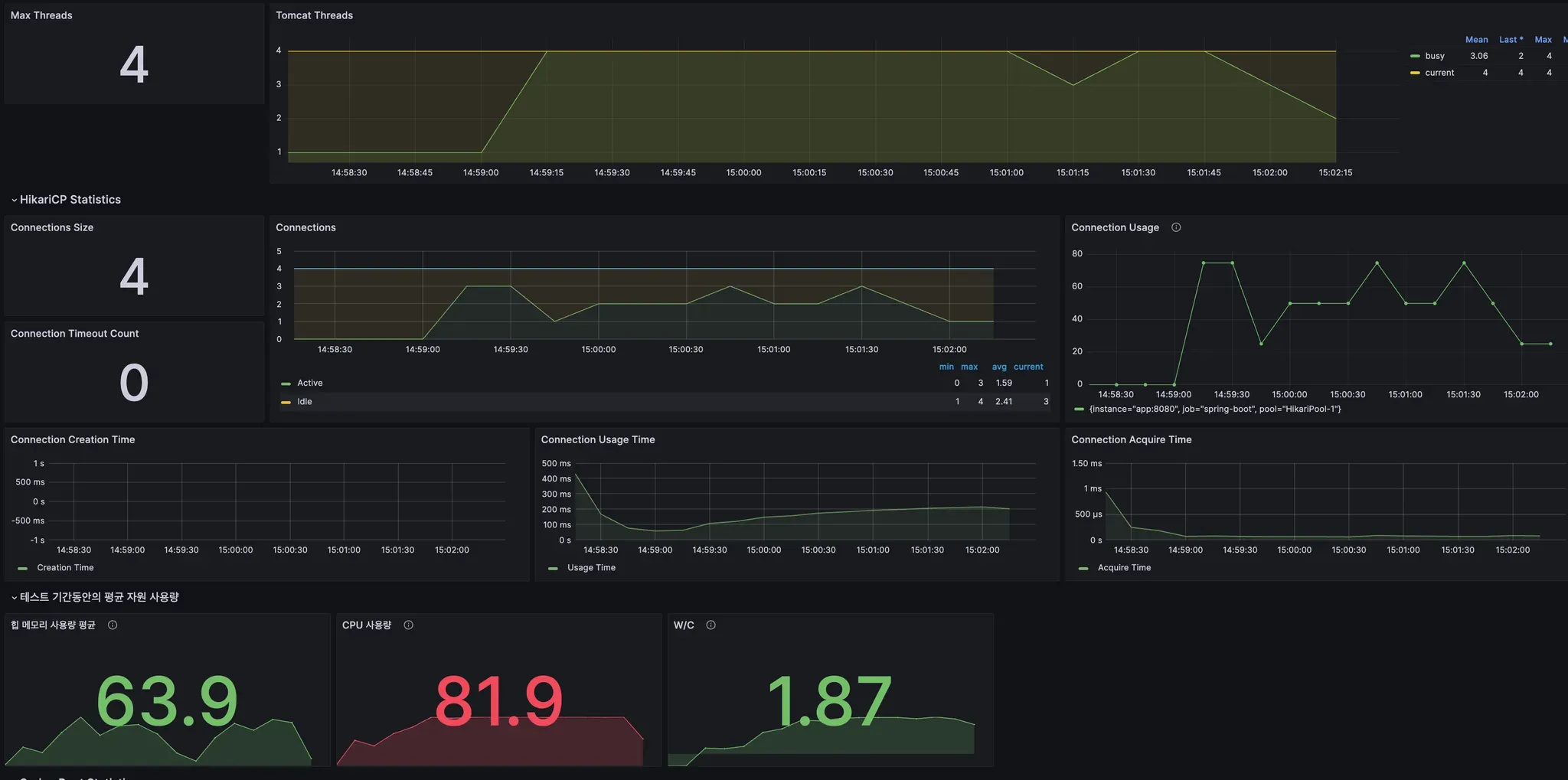1568x780 pixels.
Task: Collapse the HikariCP Statistics row
Action: 66,200
